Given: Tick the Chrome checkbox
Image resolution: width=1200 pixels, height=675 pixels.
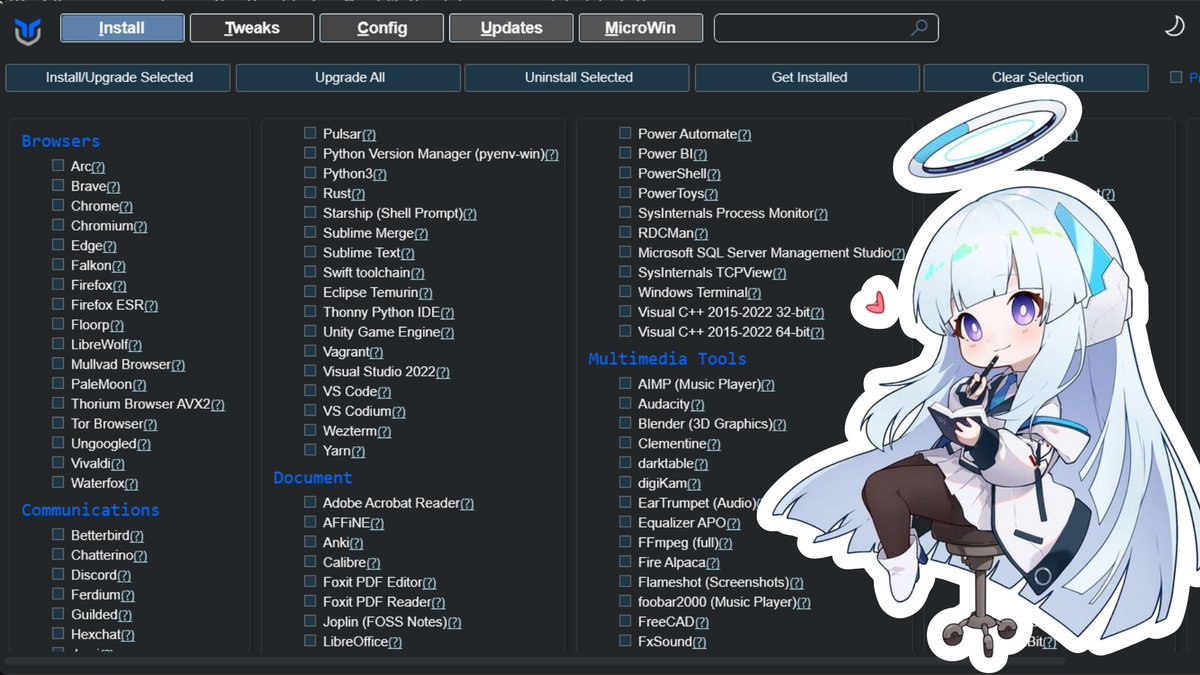Looking at the screenshot, I should pos(58,205).
